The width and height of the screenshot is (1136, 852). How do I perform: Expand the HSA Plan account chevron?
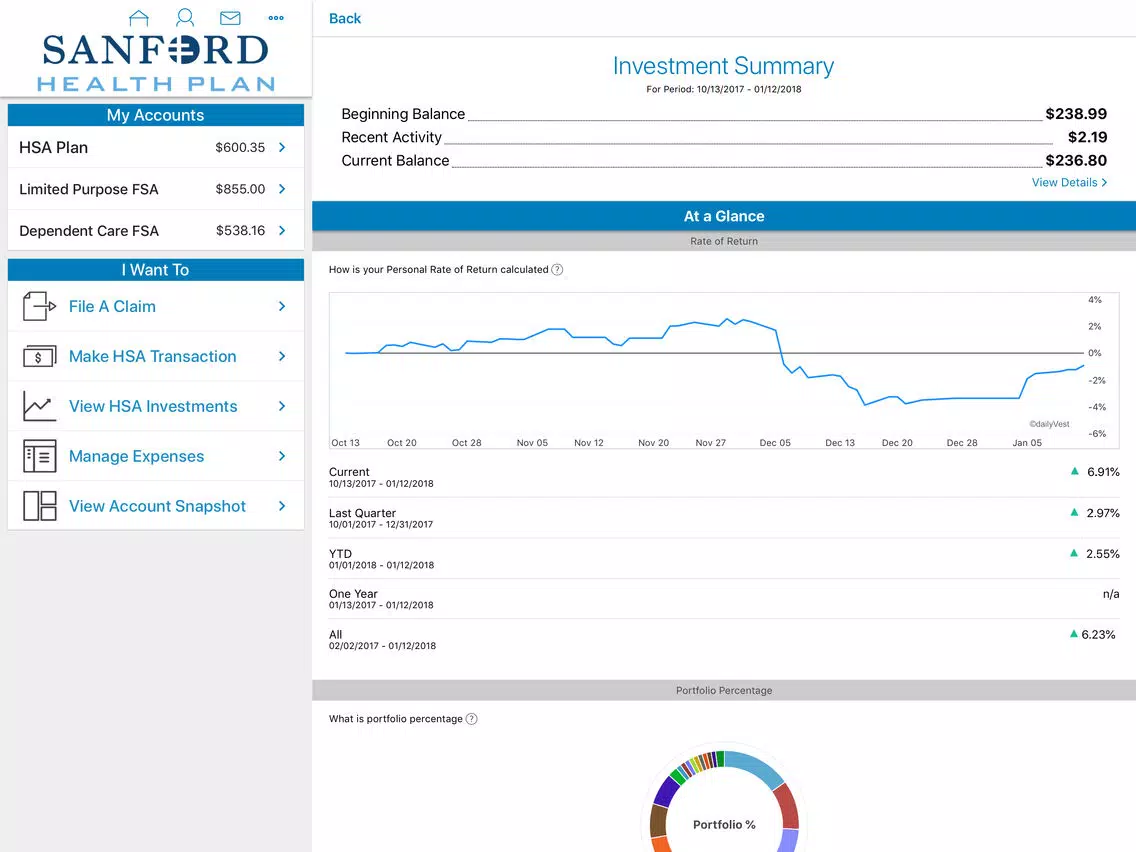click(x=282, y=147)
